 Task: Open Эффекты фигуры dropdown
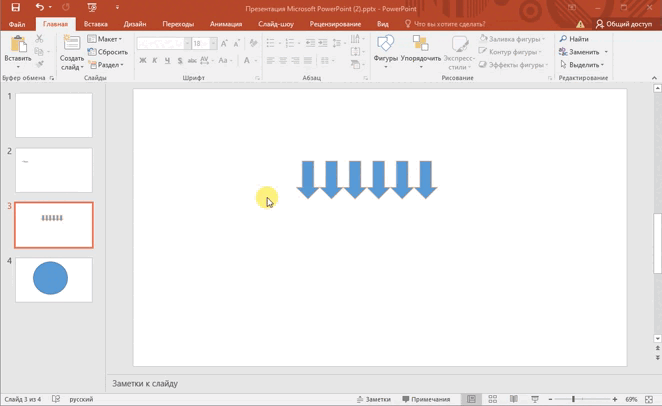pos(513,65)
